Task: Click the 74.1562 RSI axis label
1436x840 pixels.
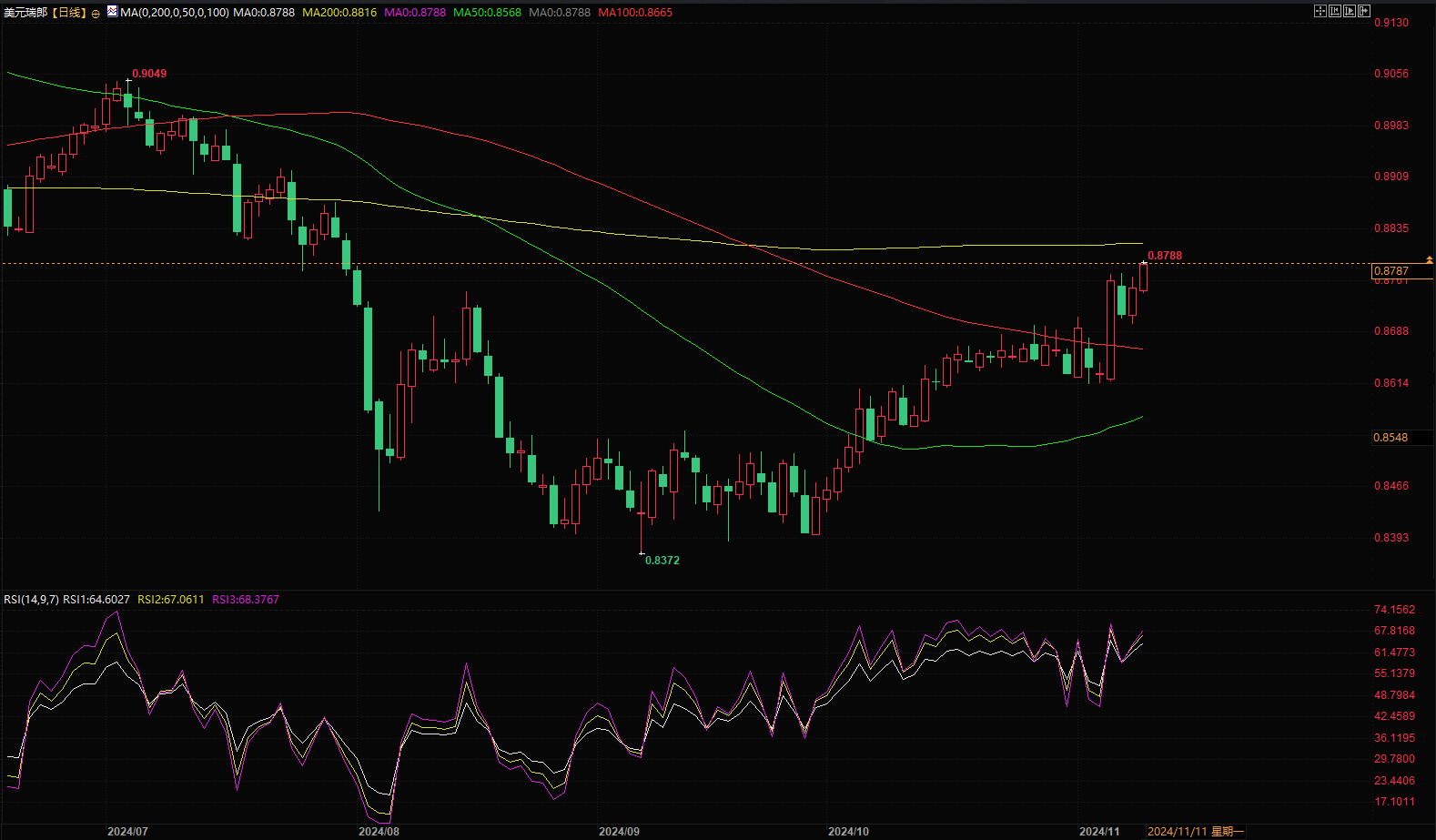Action: [x=1394, y=610]
